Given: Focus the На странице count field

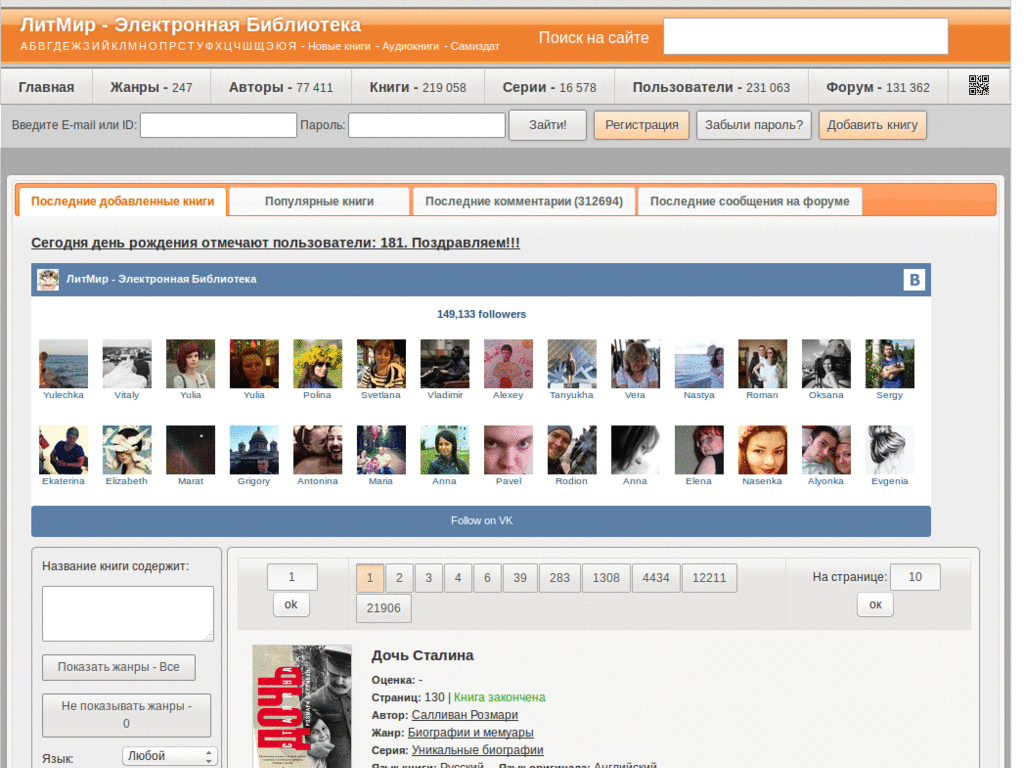Looking at the screenshot, I should (915, 577).
